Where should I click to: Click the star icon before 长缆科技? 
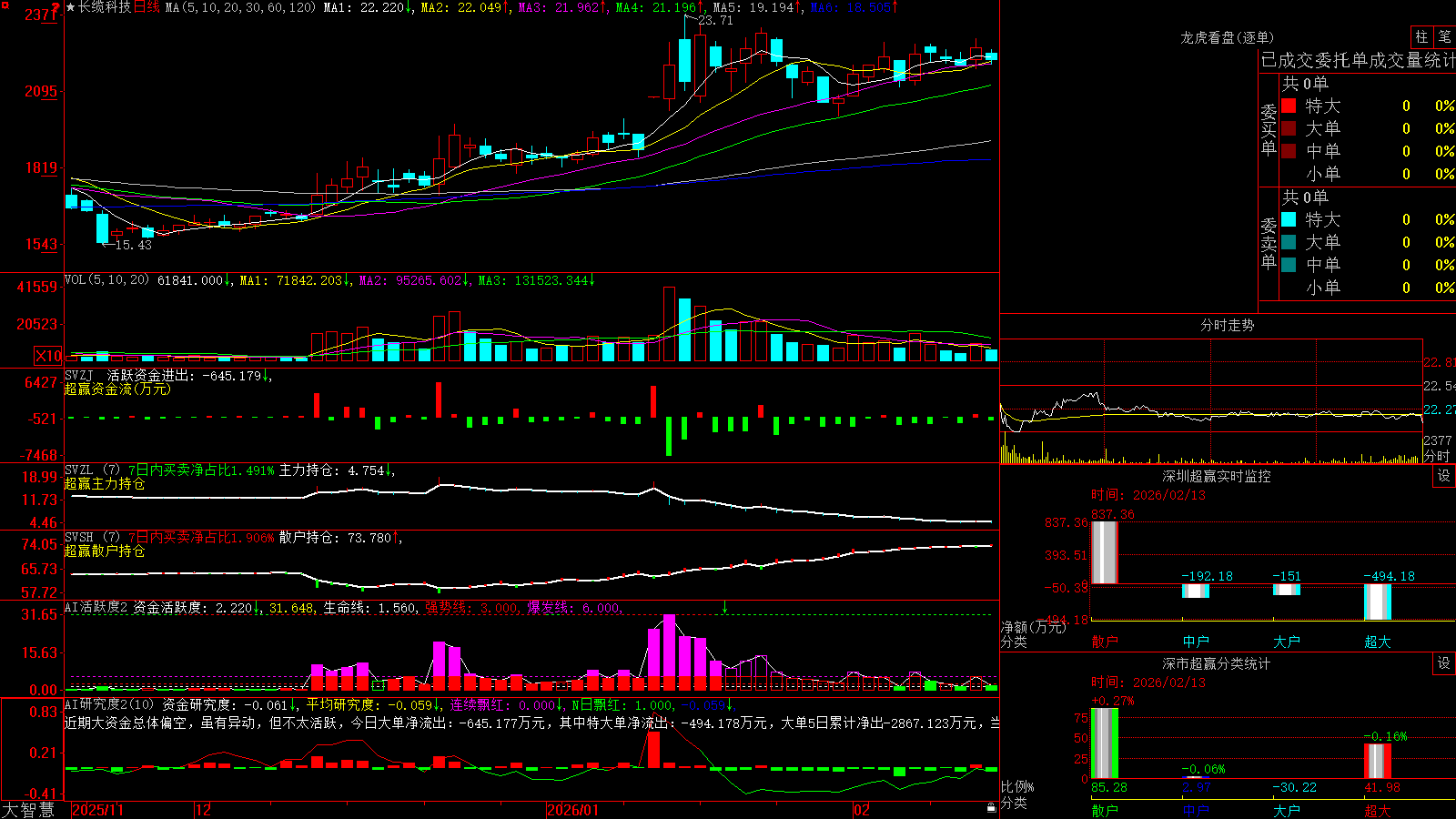pyautogui.click(x=70, y=7)
